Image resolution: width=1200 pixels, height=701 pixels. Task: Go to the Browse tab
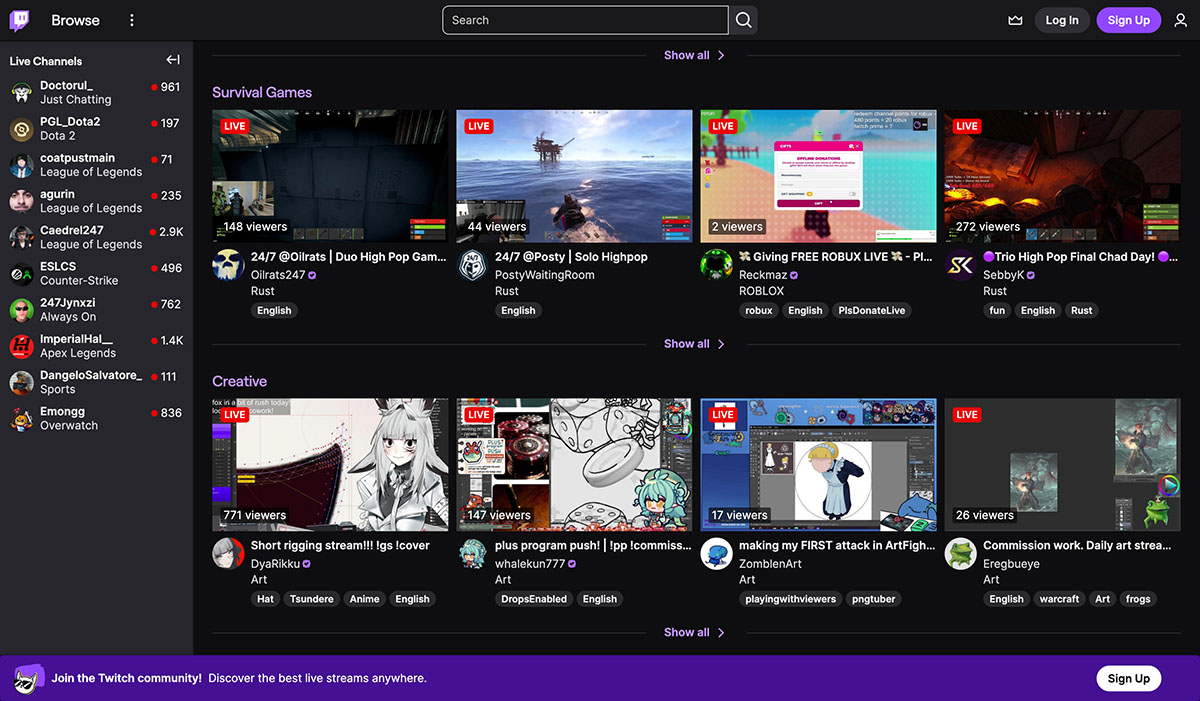coord(75,20)
